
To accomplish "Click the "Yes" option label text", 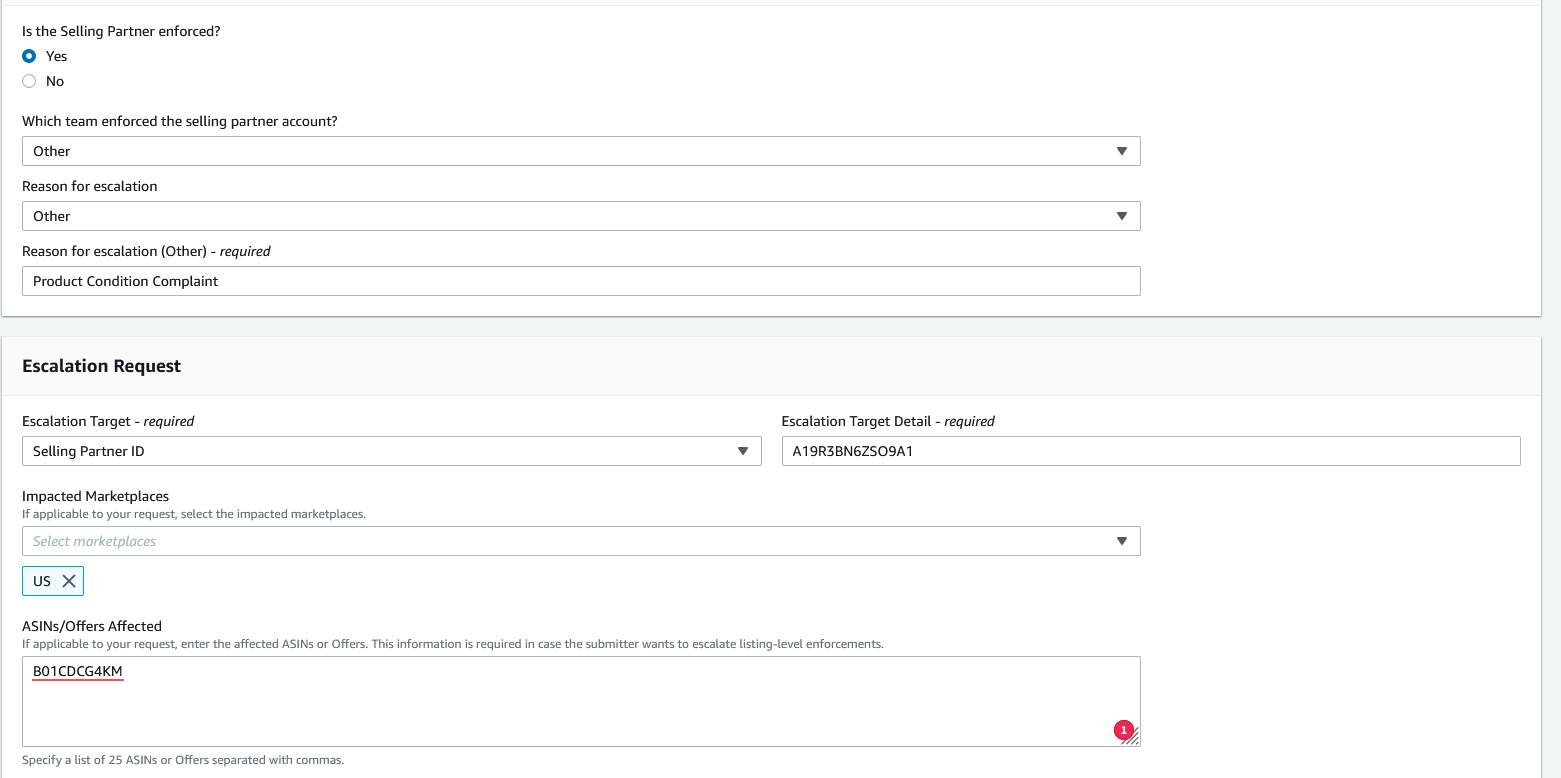I will 56,56.
